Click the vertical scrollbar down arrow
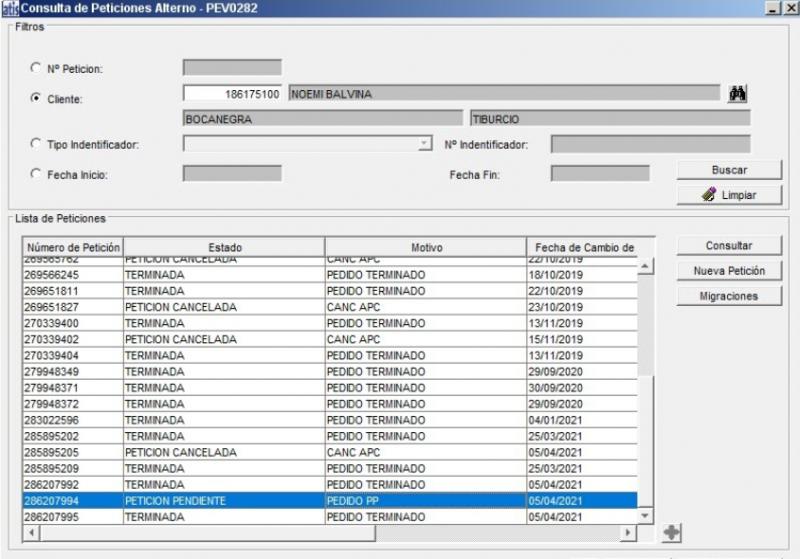Screen dimensions: 800x559 point(645,515)
